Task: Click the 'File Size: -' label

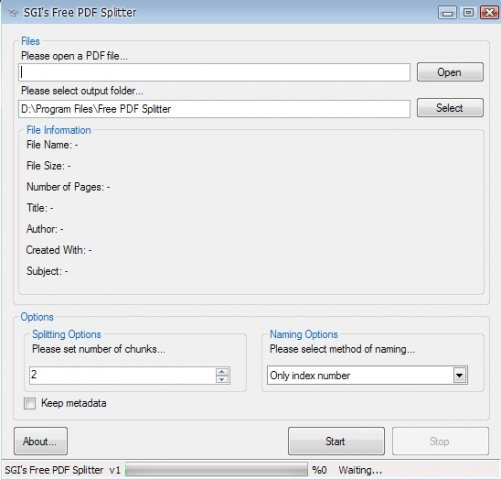Action: coord(48,166)
